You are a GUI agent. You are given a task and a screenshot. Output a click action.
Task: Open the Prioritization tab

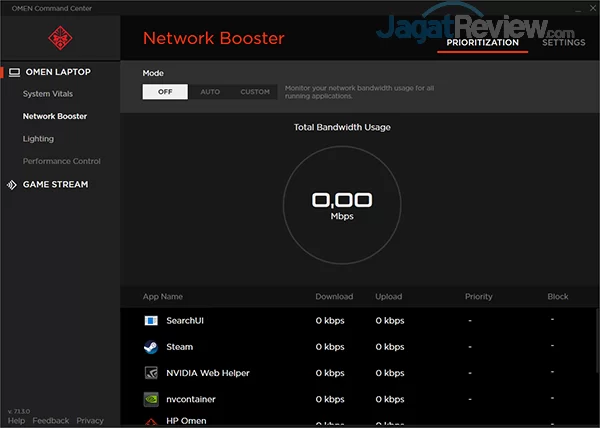point(483,42)
